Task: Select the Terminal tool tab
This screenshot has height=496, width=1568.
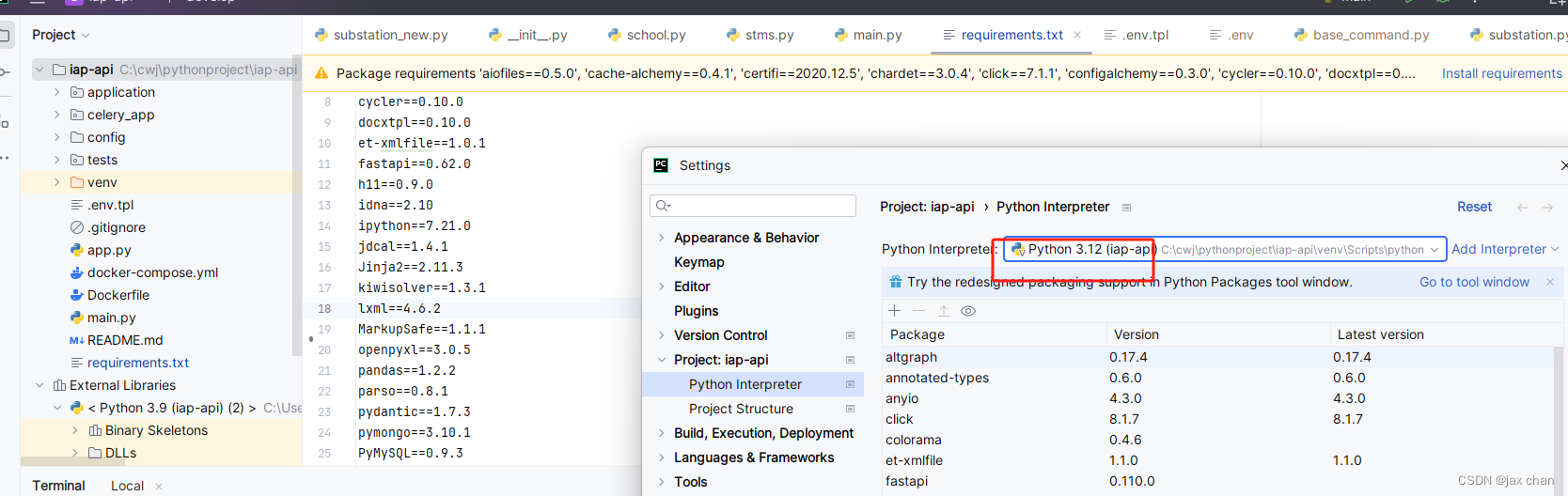Action: click(x=58, y=486)
